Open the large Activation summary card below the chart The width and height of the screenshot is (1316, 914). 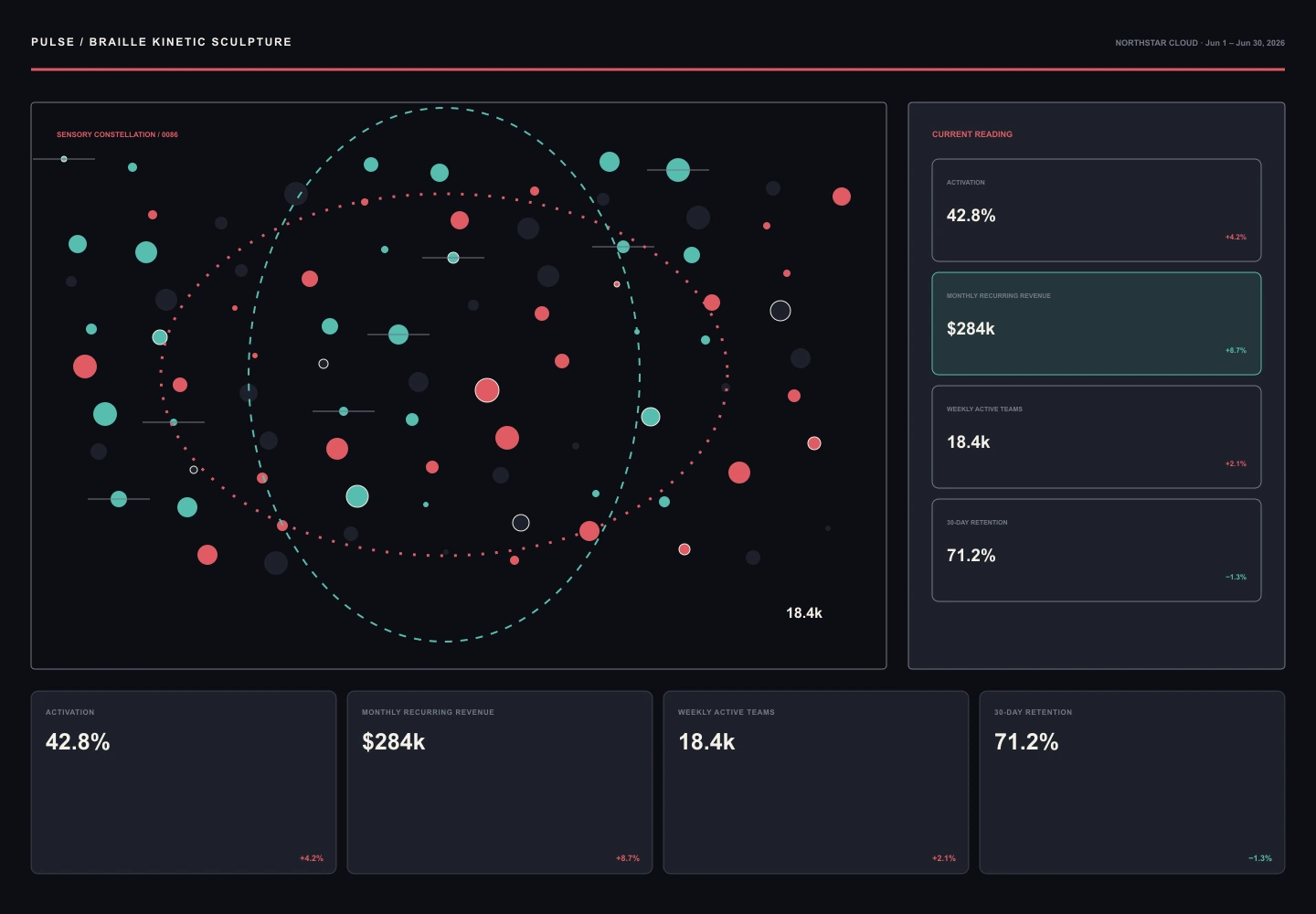pyautogui.click(x=184, y=782)
